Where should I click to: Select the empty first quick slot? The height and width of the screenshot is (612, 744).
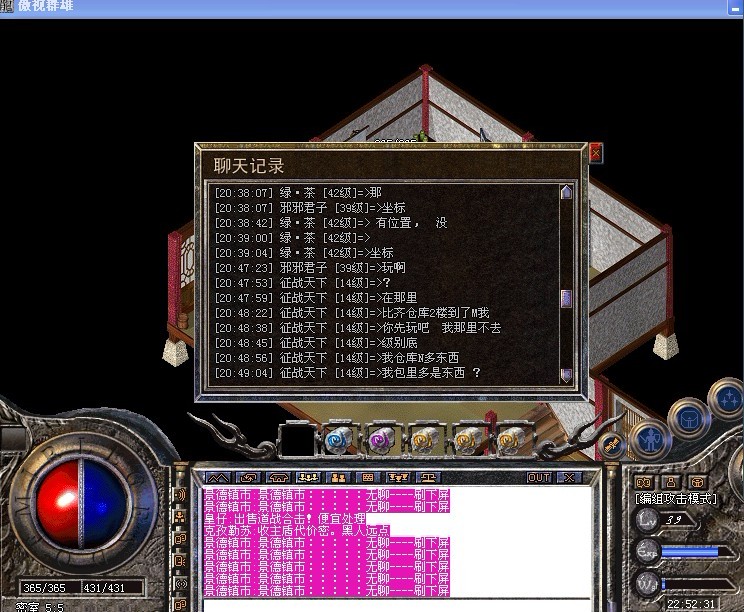pos(297,439)
